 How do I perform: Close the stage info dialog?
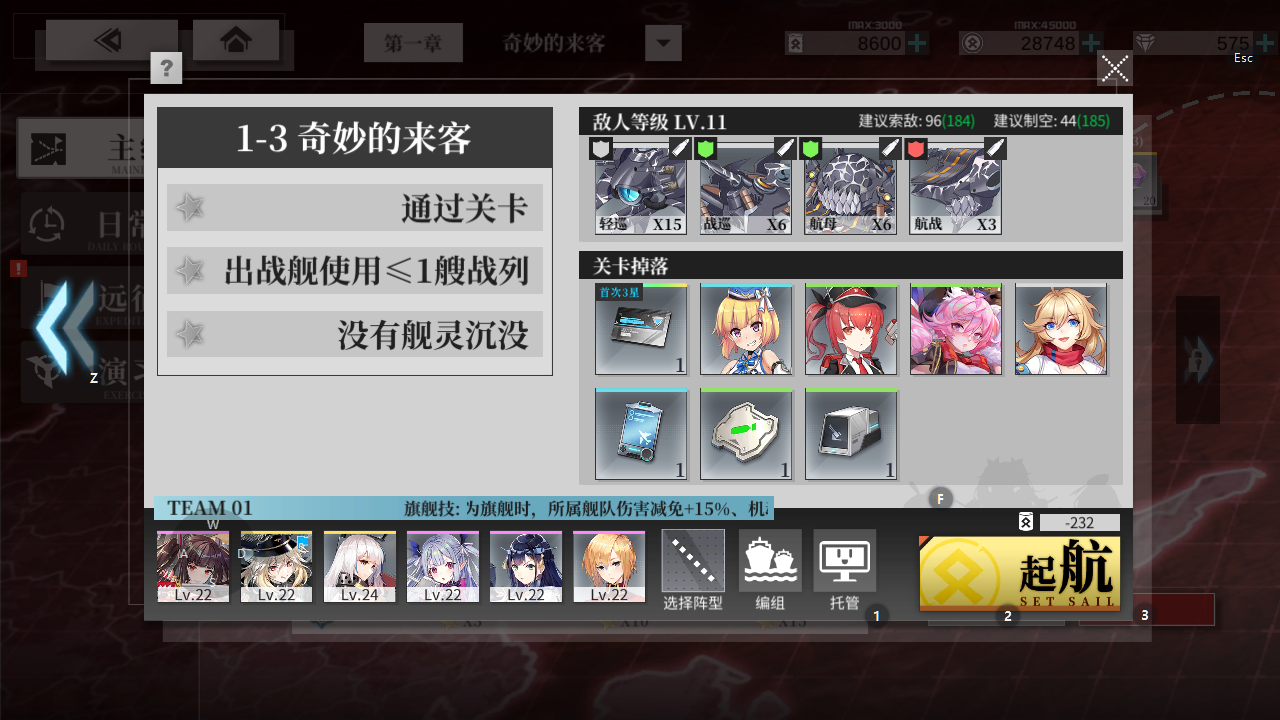[x=1115, y=69]
